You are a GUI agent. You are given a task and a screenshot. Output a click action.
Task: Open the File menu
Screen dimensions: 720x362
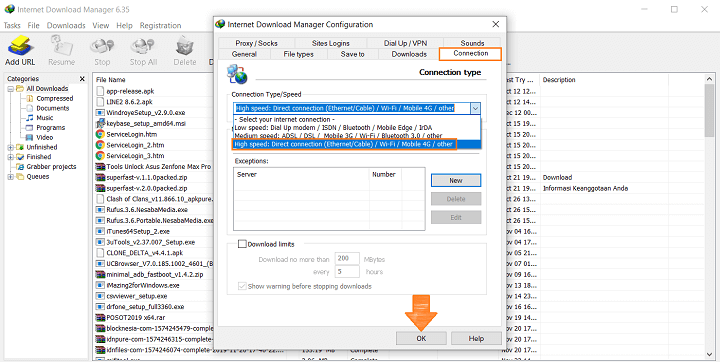[x=34, y=25]
